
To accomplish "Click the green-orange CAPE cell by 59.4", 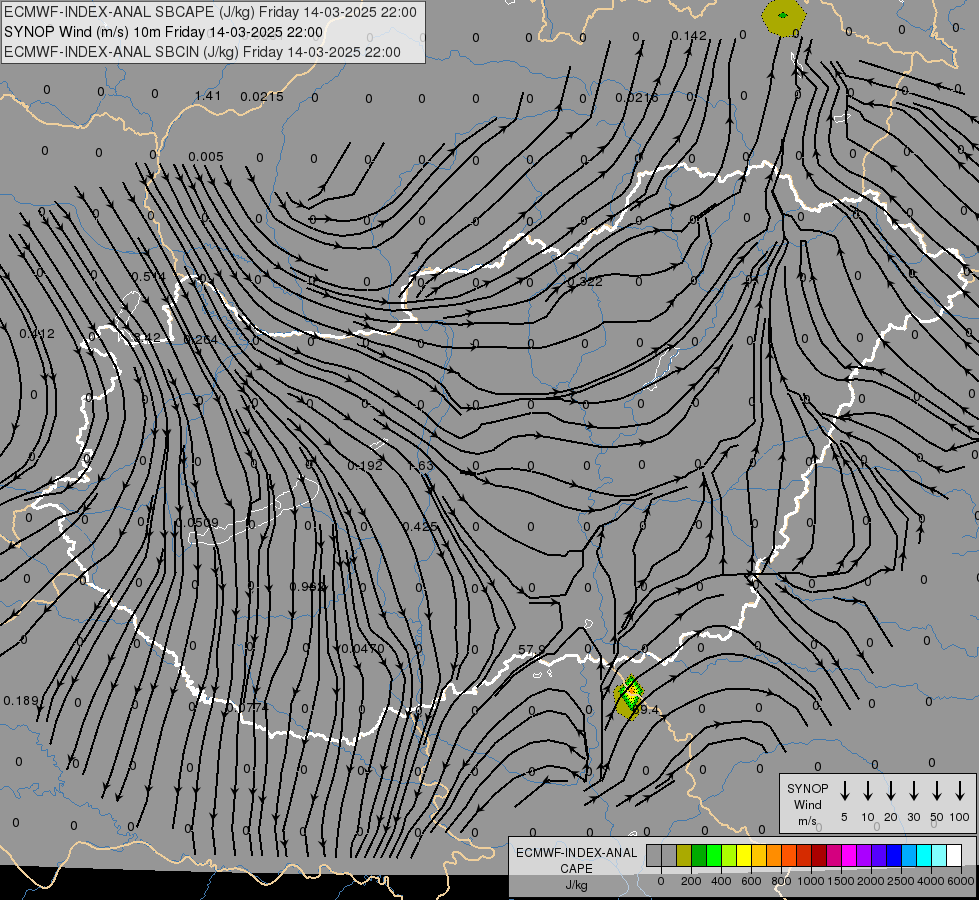I will pyautogui.click(x=629, y=696).
